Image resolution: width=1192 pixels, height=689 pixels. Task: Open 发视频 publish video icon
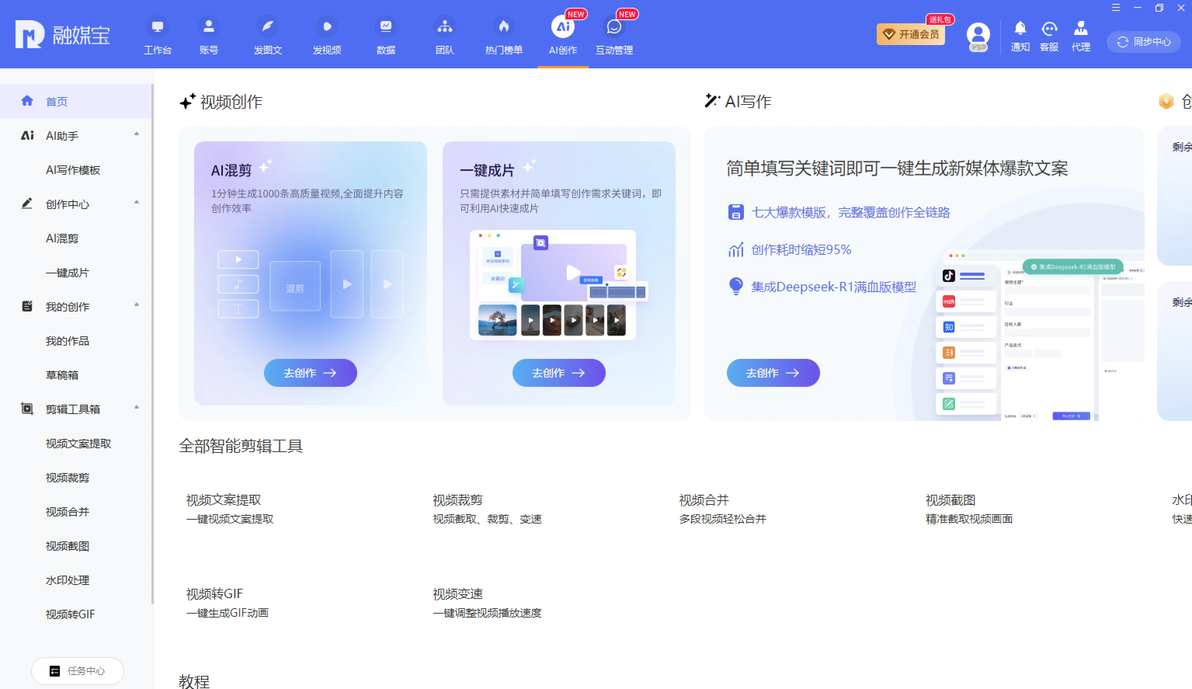pos(326,28)
